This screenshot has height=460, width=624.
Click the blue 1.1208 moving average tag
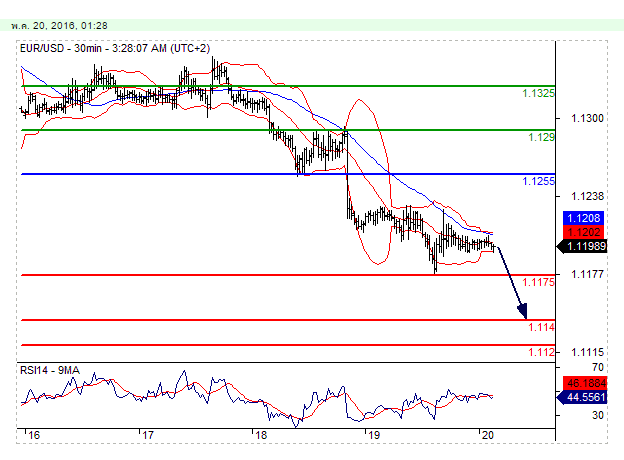(x=583, y=218)
